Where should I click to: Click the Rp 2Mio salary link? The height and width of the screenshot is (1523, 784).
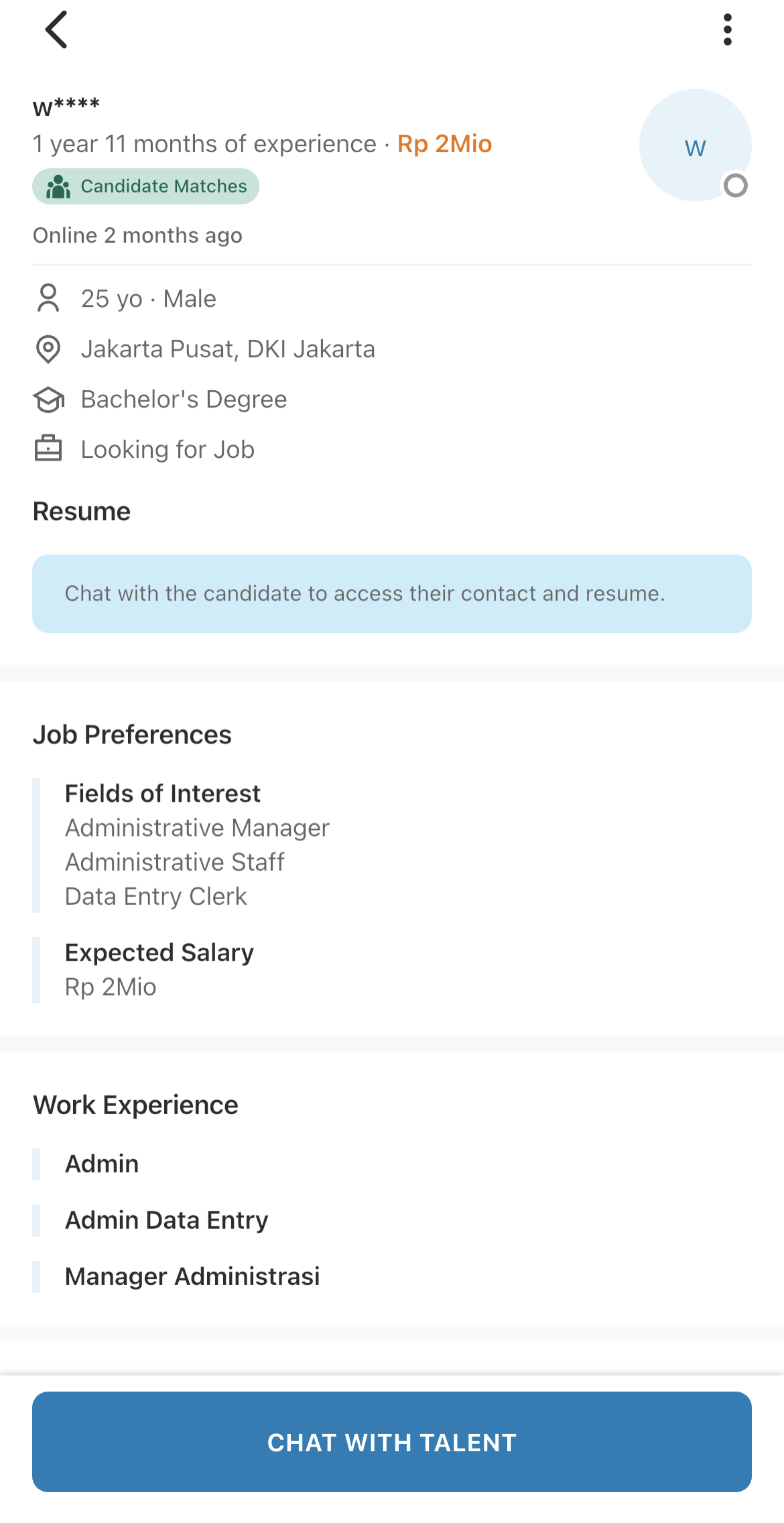pyautogui.click(x=444, y=143)
